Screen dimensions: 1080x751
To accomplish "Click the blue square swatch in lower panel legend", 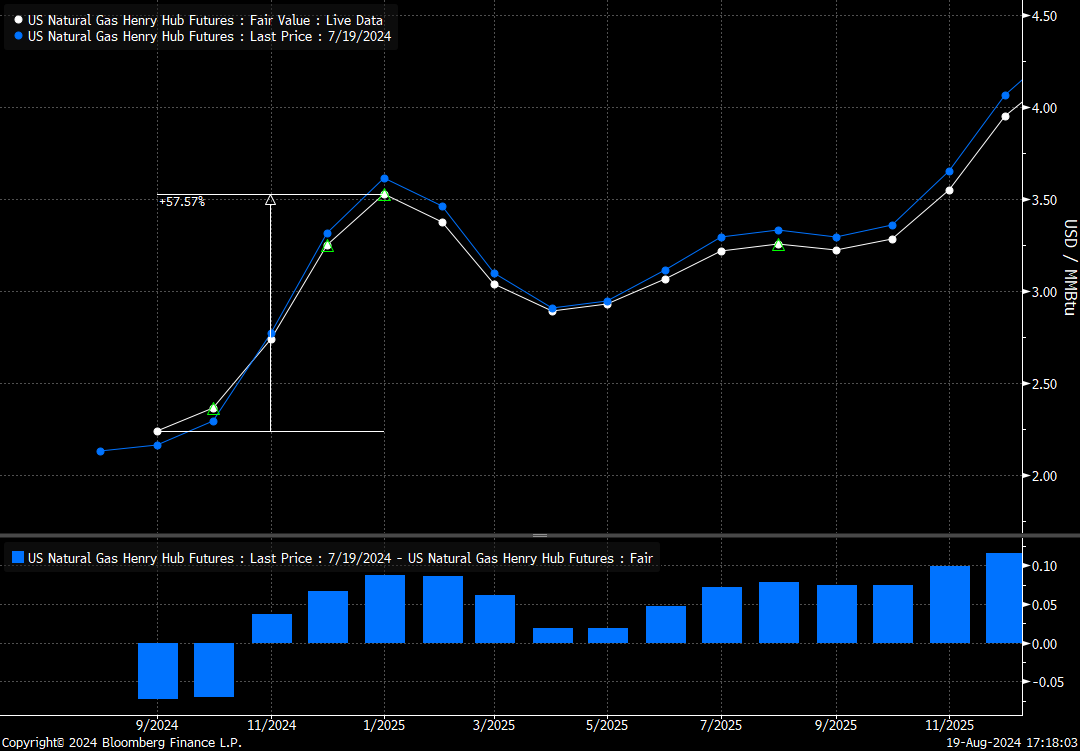I will pos(17,558).
